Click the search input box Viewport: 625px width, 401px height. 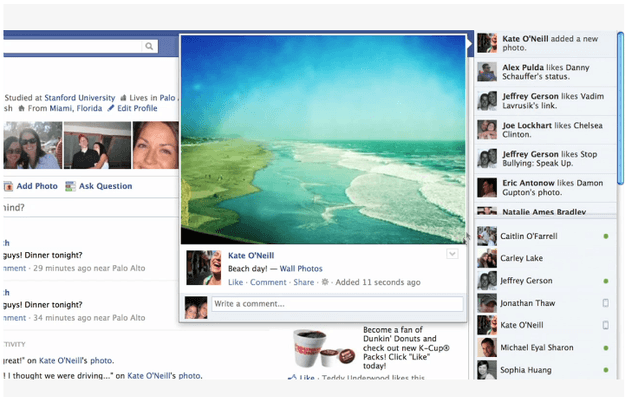[72, 46]
